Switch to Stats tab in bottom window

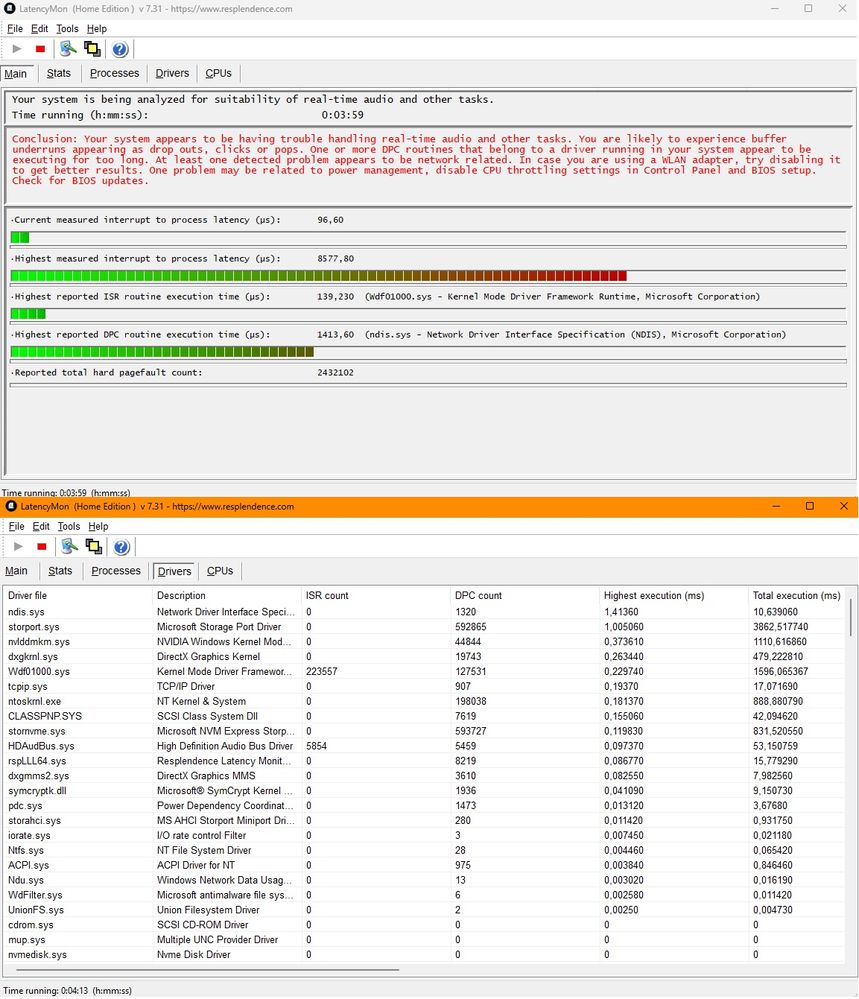(60, 571)
